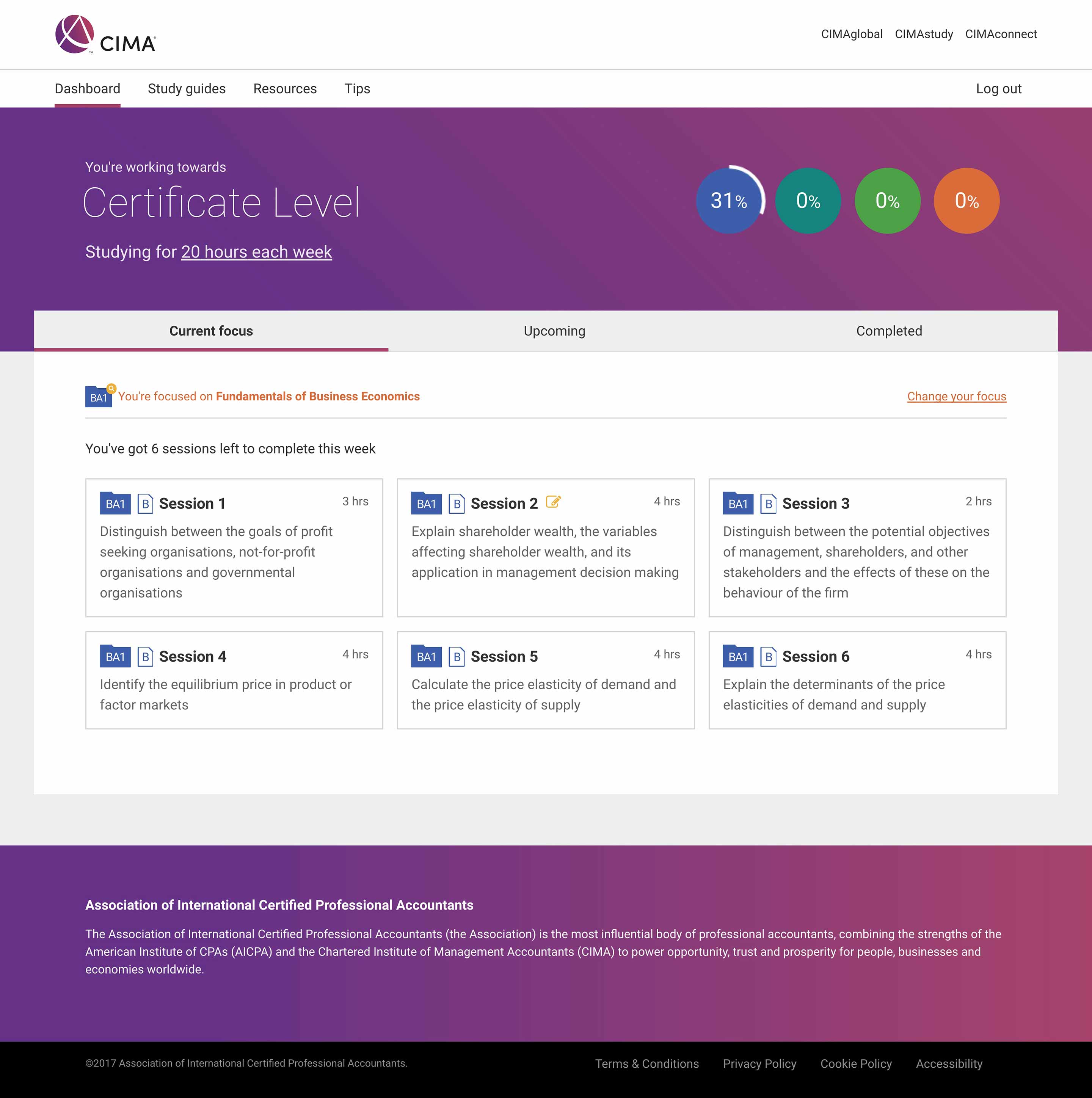Screen dimensions: 1092x1098
Task: Click the BA1 badge in Session 5
Action: click(x=426, y=656)
